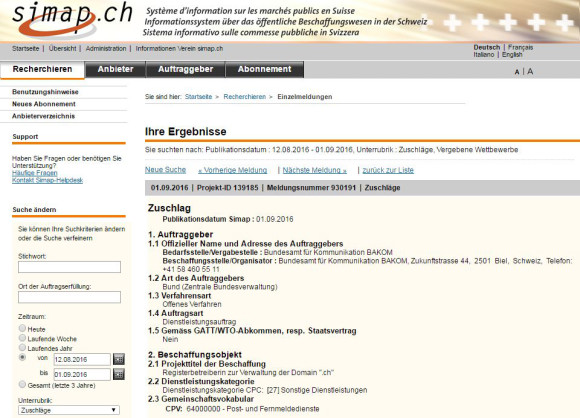
Task: Click 'Dienstleistungsauftrag' text
Action: tap(199, 322)
